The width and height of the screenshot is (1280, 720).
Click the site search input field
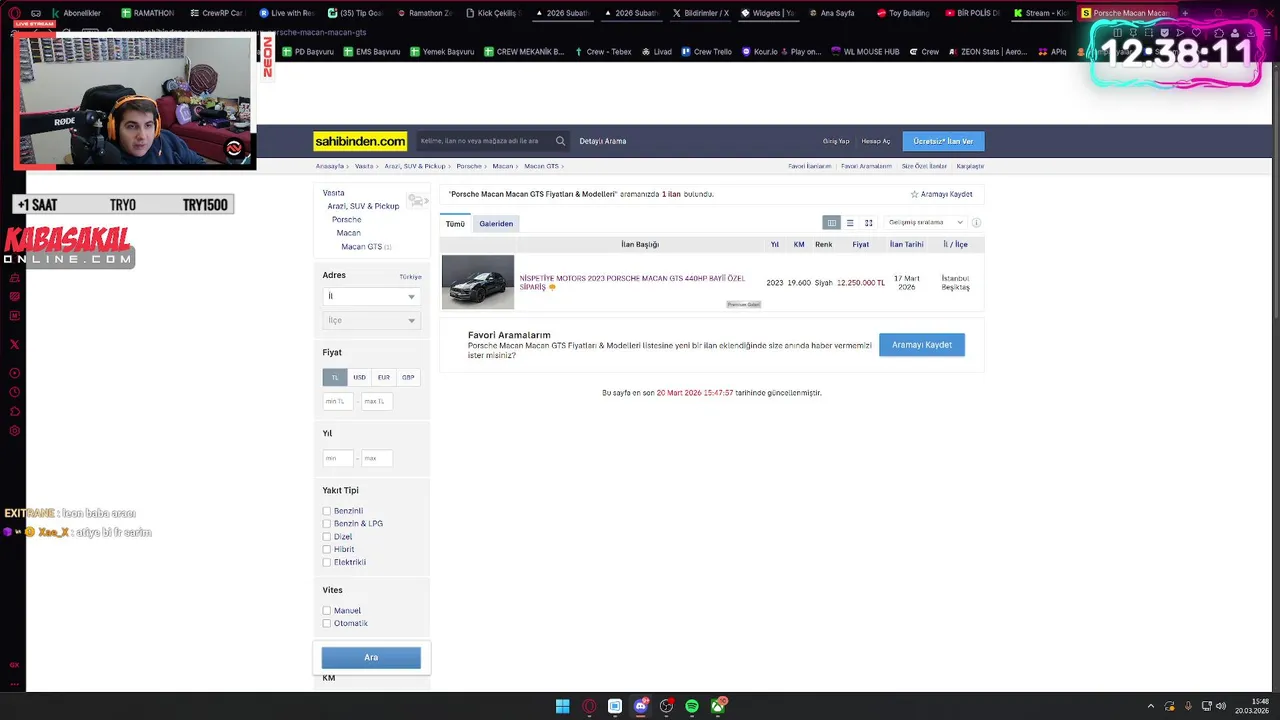coord(484,141)
